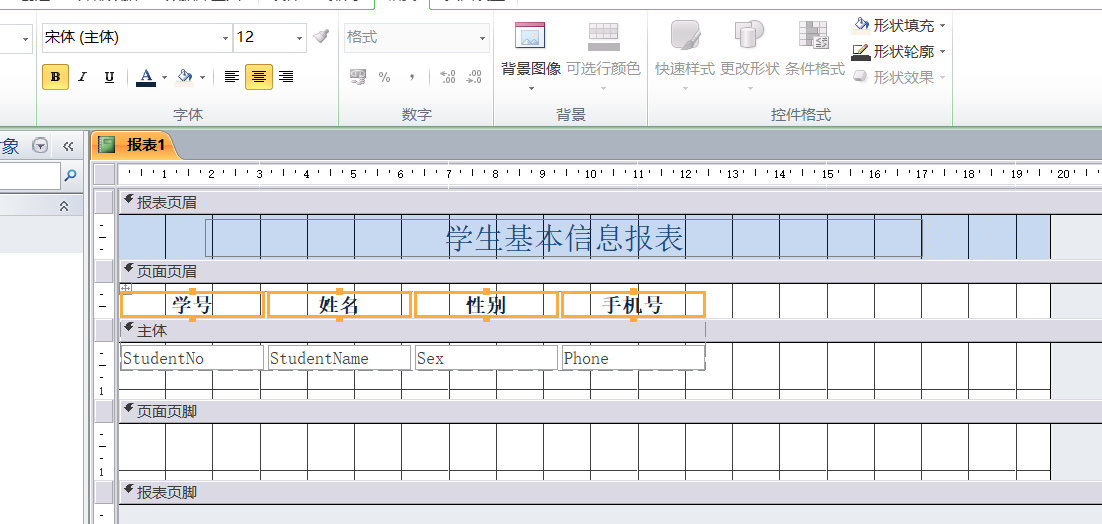Align text right in the font group

coord(286,77)
